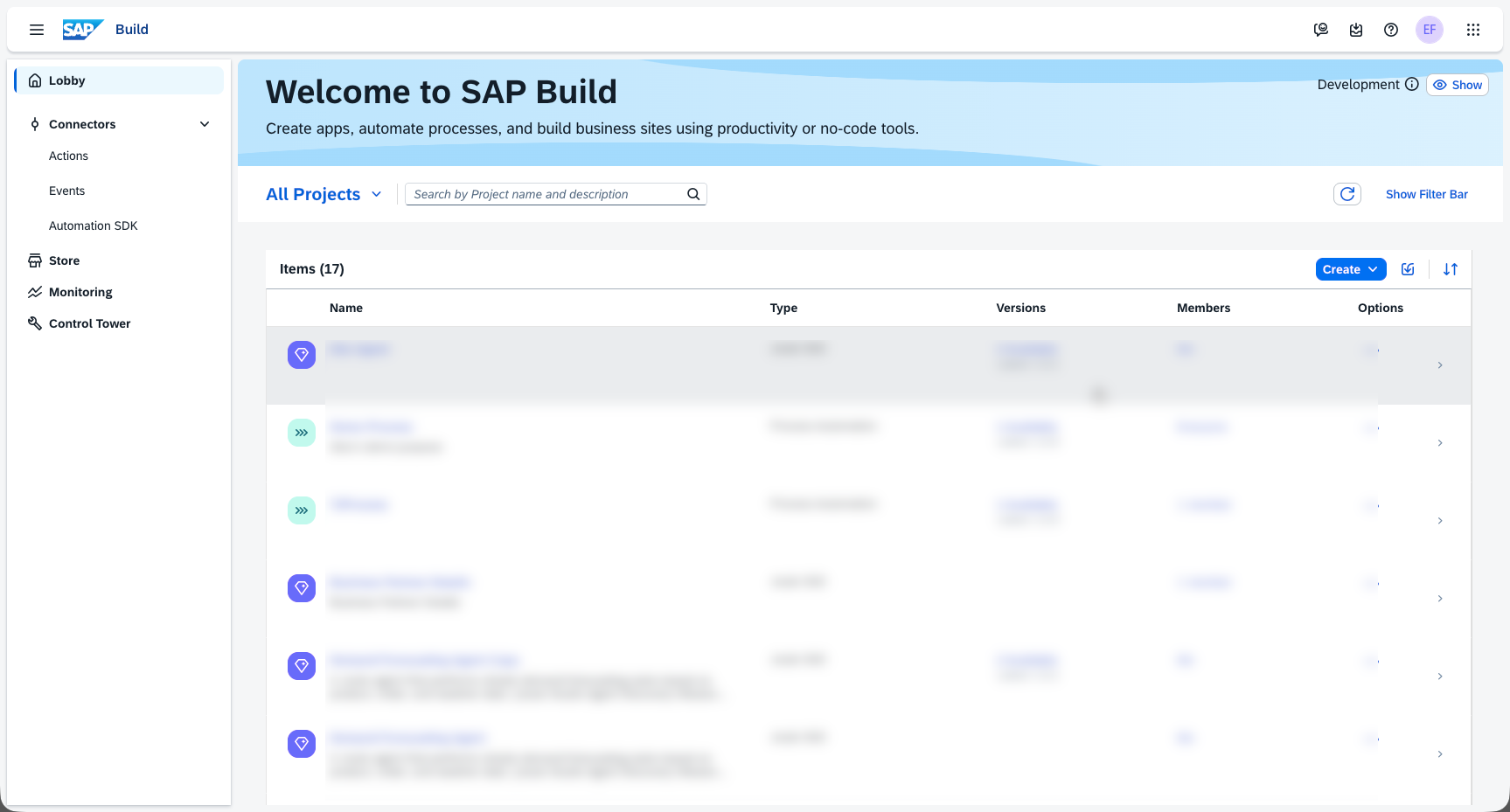This screenshot has width=1510, height=812.
Task: Enable multi-select mode icon beside Create
Action: tap(1408, 269)
